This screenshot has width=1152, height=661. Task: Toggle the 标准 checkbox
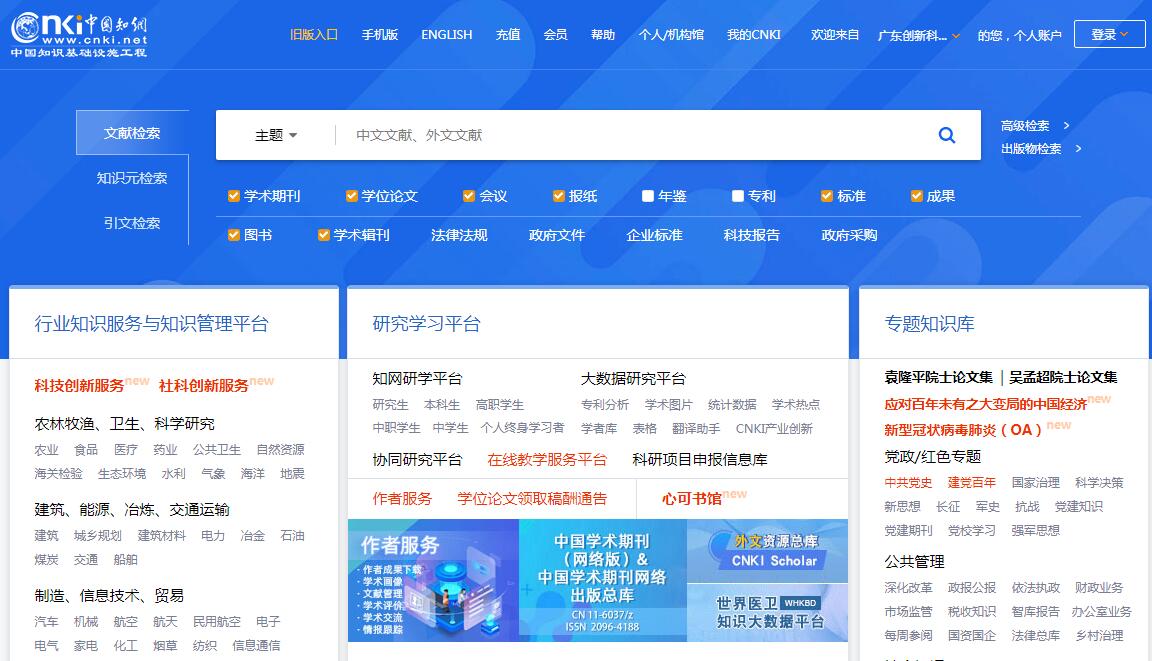point(827,196)
